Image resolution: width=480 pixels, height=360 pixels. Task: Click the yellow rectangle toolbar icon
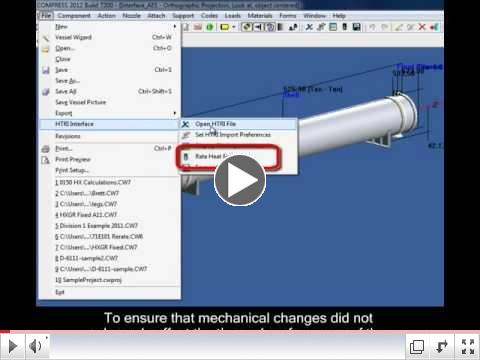pos(224,27)
